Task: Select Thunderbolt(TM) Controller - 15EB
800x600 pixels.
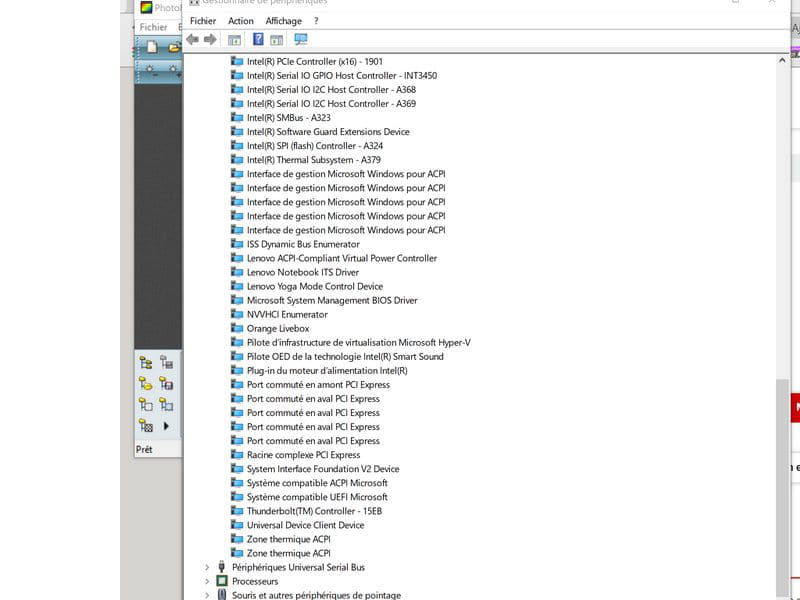Action: click(314, 511)
